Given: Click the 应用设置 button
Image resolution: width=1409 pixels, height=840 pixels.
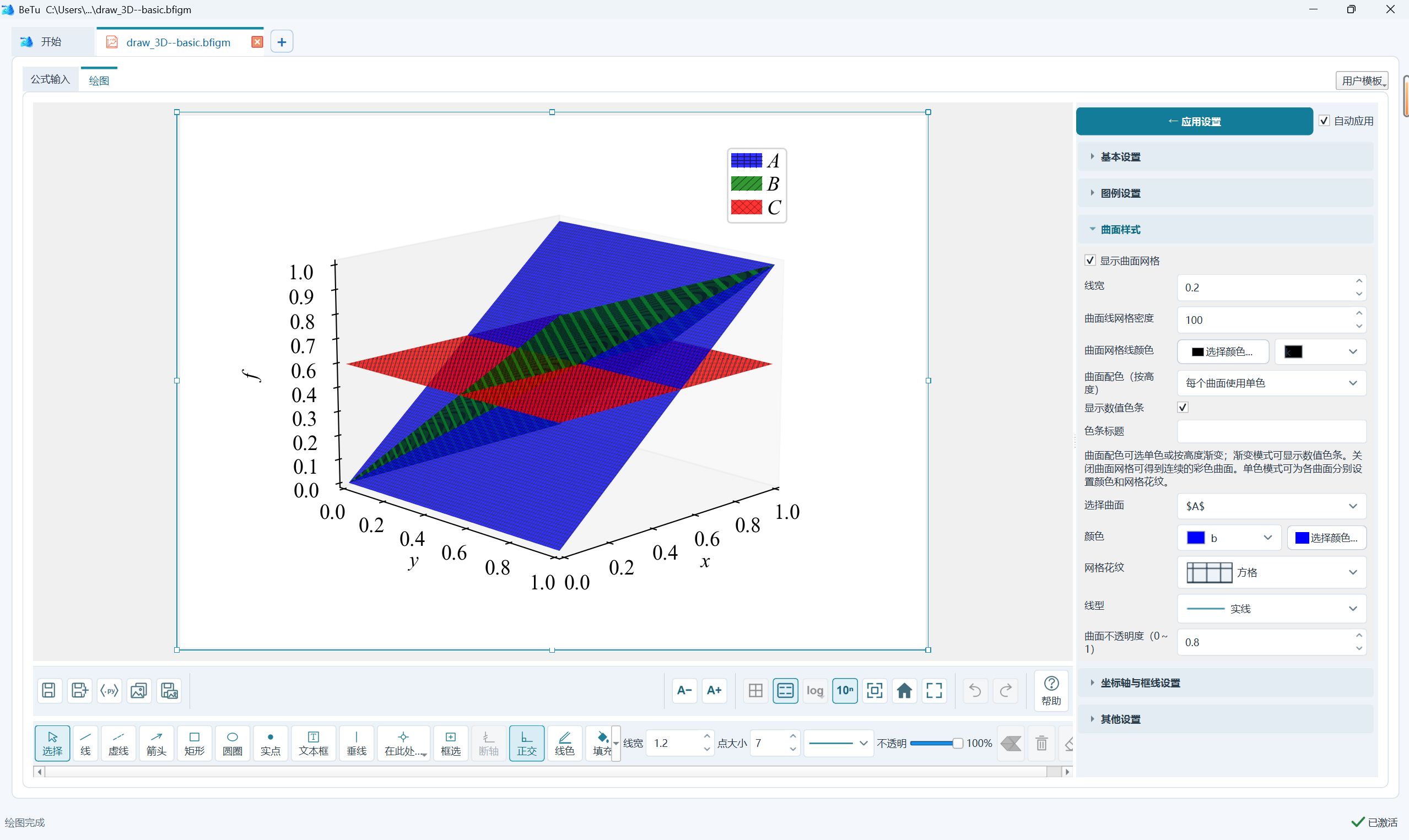Looking at the screenshot, I should (1194, 121).
